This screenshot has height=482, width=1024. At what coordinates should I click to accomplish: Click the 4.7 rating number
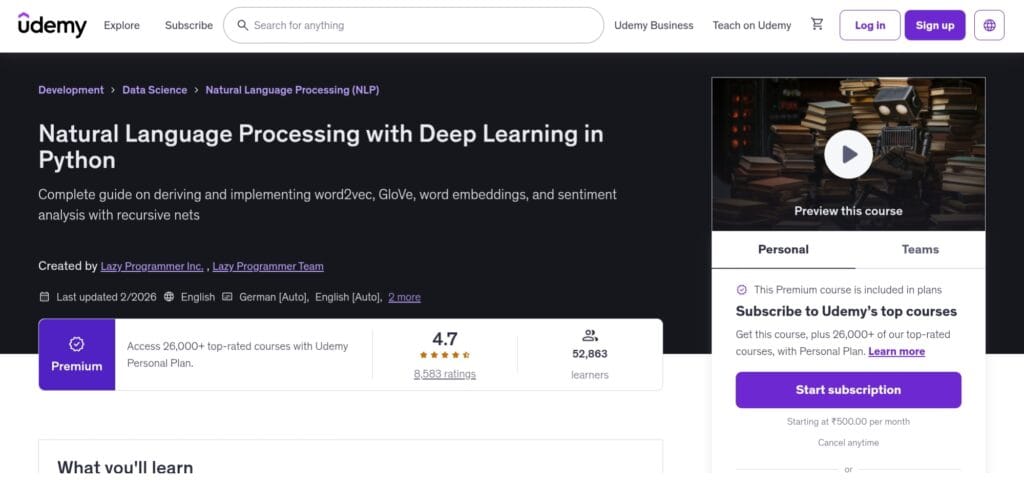(445, 338)
